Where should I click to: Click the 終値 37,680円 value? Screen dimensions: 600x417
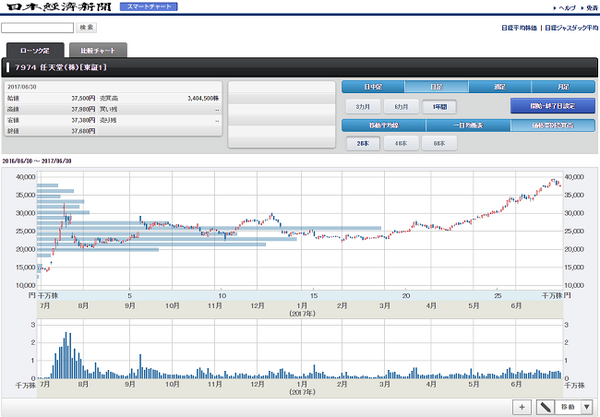pyautogui.click(x=83, y=131)
